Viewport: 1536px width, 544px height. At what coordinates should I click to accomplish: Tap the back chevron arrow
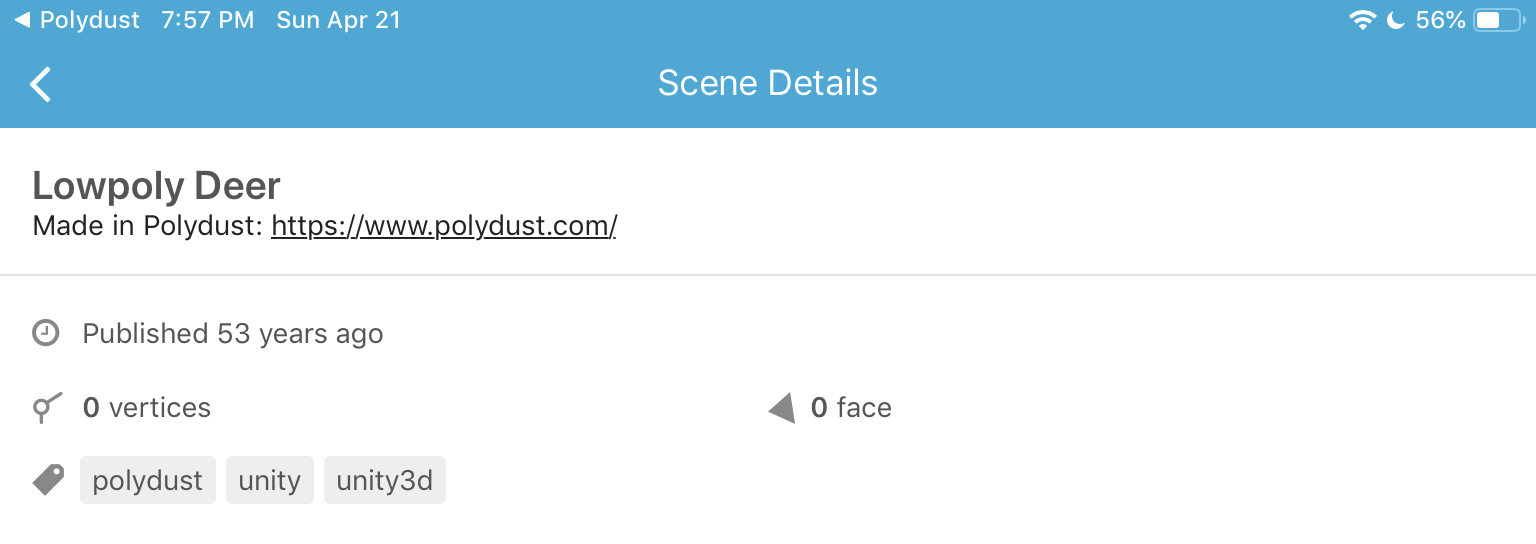pos(40,84)
